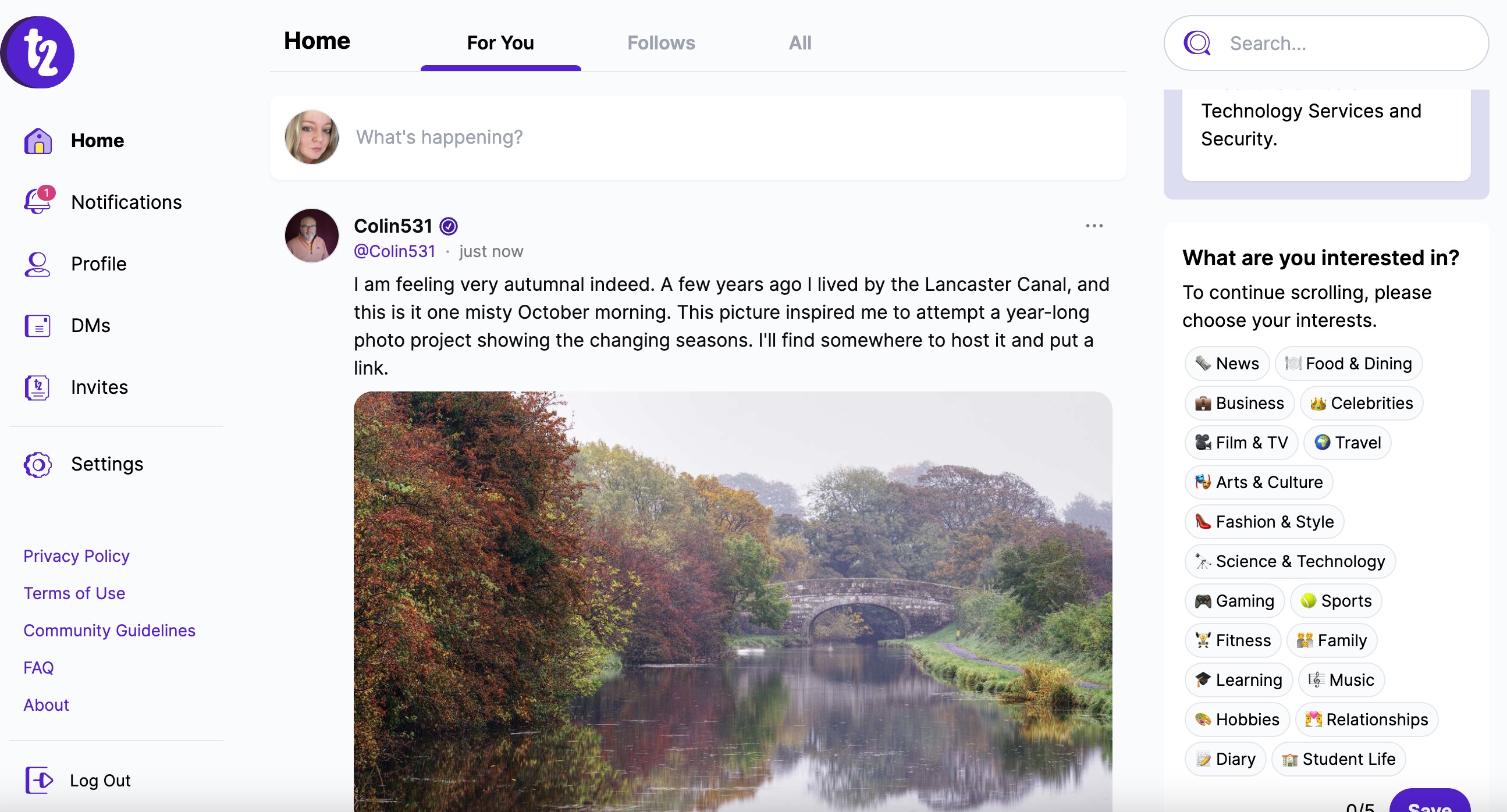Enable the Gaming interest chip
This screenshot has height=812, width=1507.
[1234, 601]
